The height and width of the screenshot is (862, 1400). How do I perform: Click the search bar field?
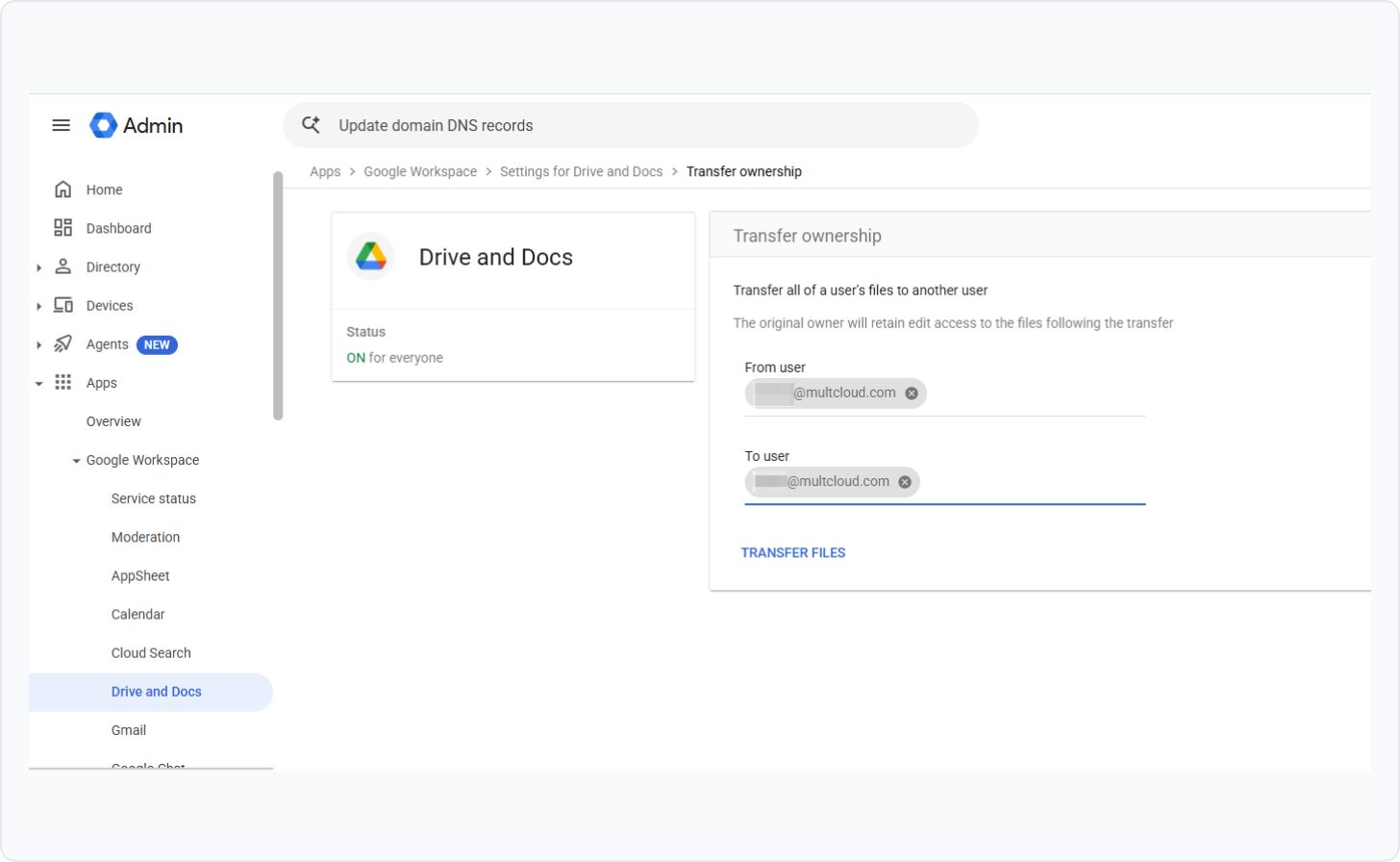[x=631, y=125]
